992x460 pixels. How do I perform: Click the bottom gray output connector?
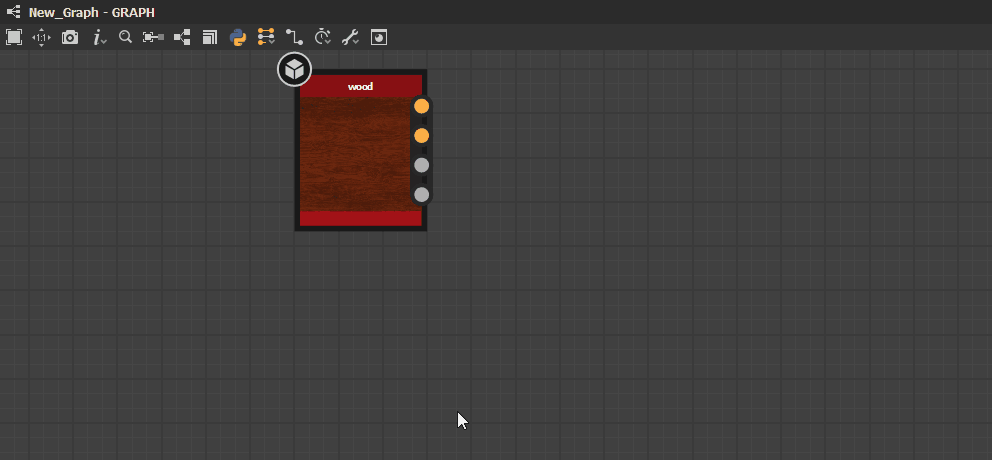point(421,195)
